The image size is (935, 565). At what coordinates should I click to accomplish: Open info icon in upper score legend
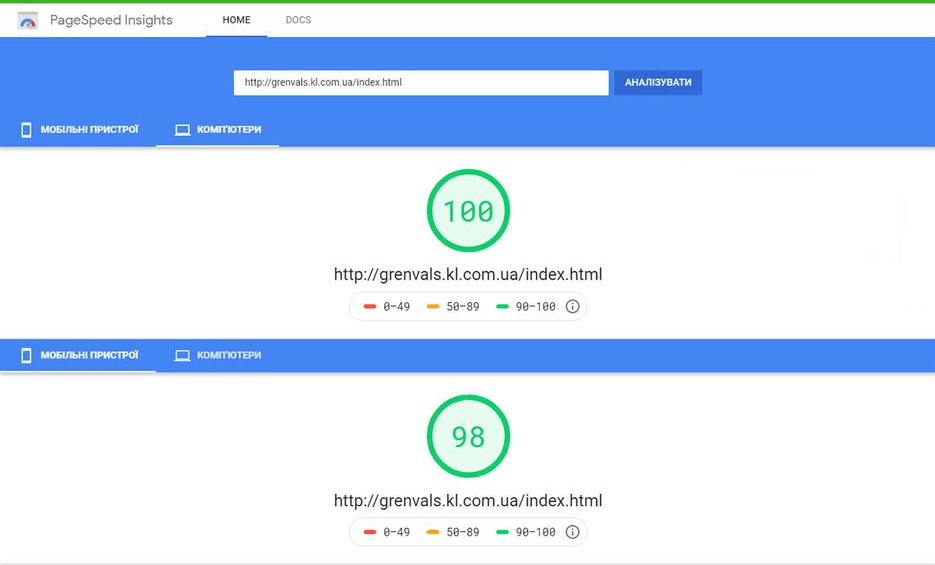[572, 306]
